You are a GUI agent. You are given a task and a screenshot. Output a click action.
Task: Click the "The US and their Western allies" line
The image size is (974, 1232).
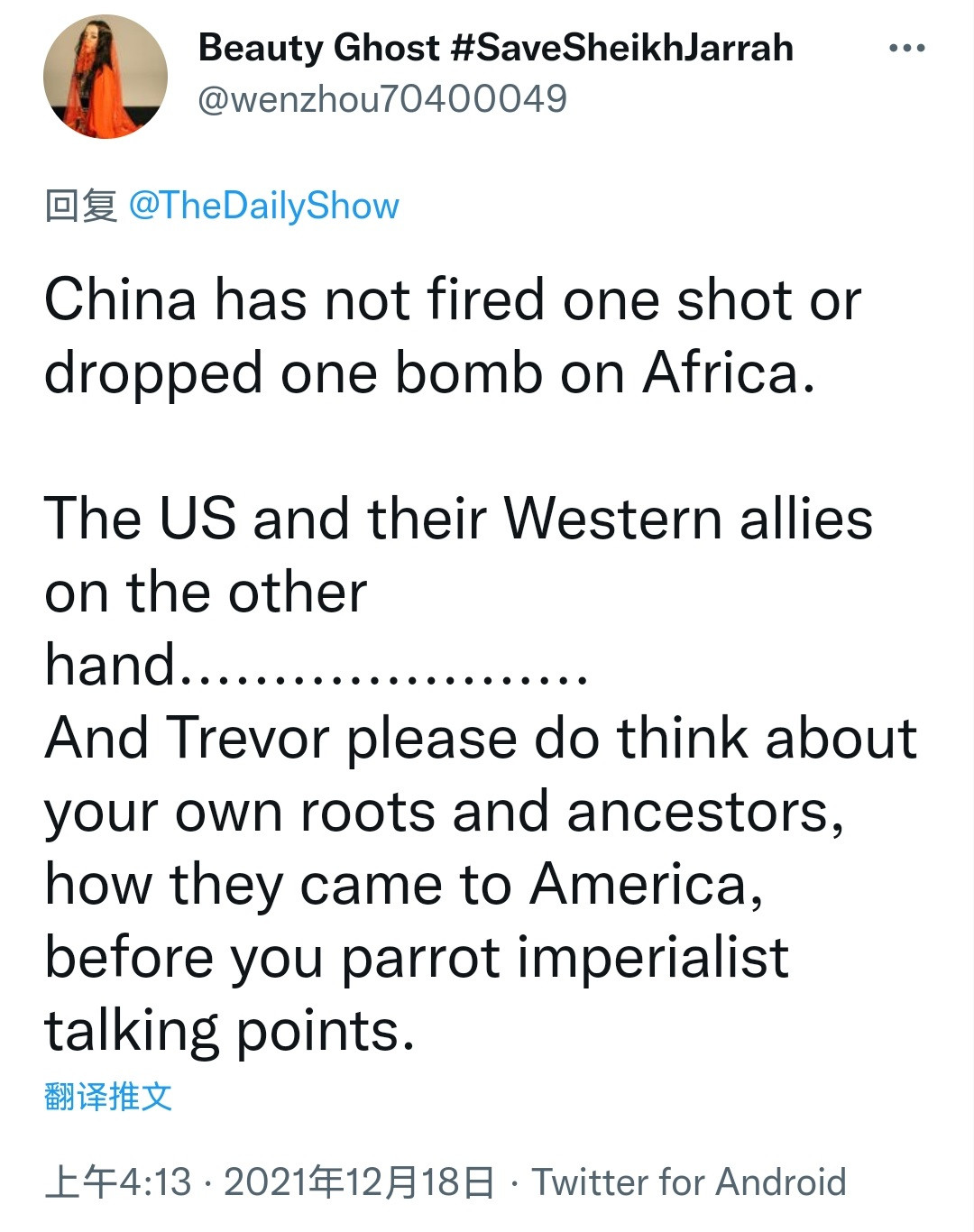pos(458,519)
